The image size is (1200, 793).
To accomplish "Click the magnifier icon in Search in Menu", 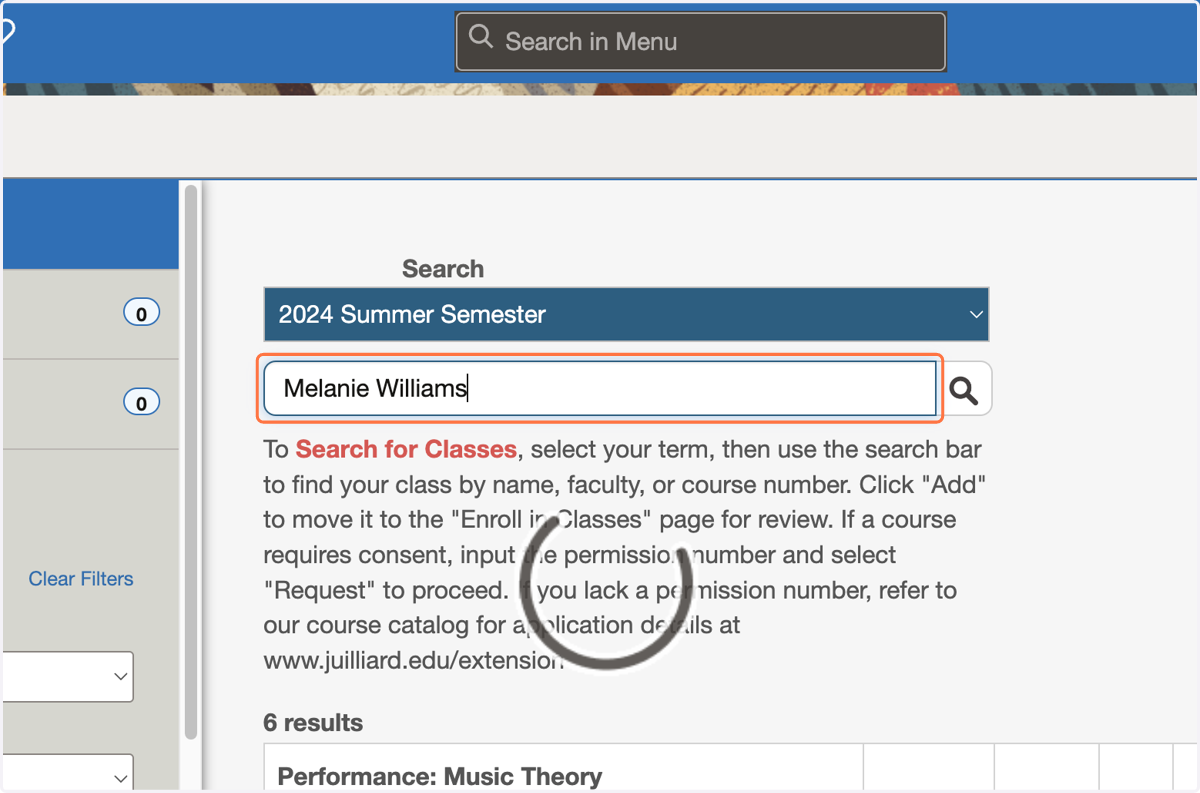I will click(x=481, y=39).
